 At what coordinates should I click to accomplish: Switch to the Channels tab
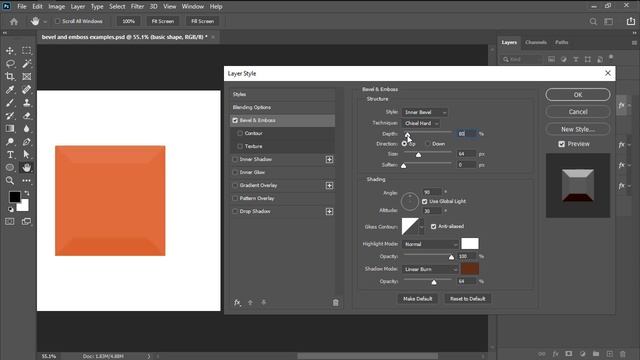[x=536, y=42]
